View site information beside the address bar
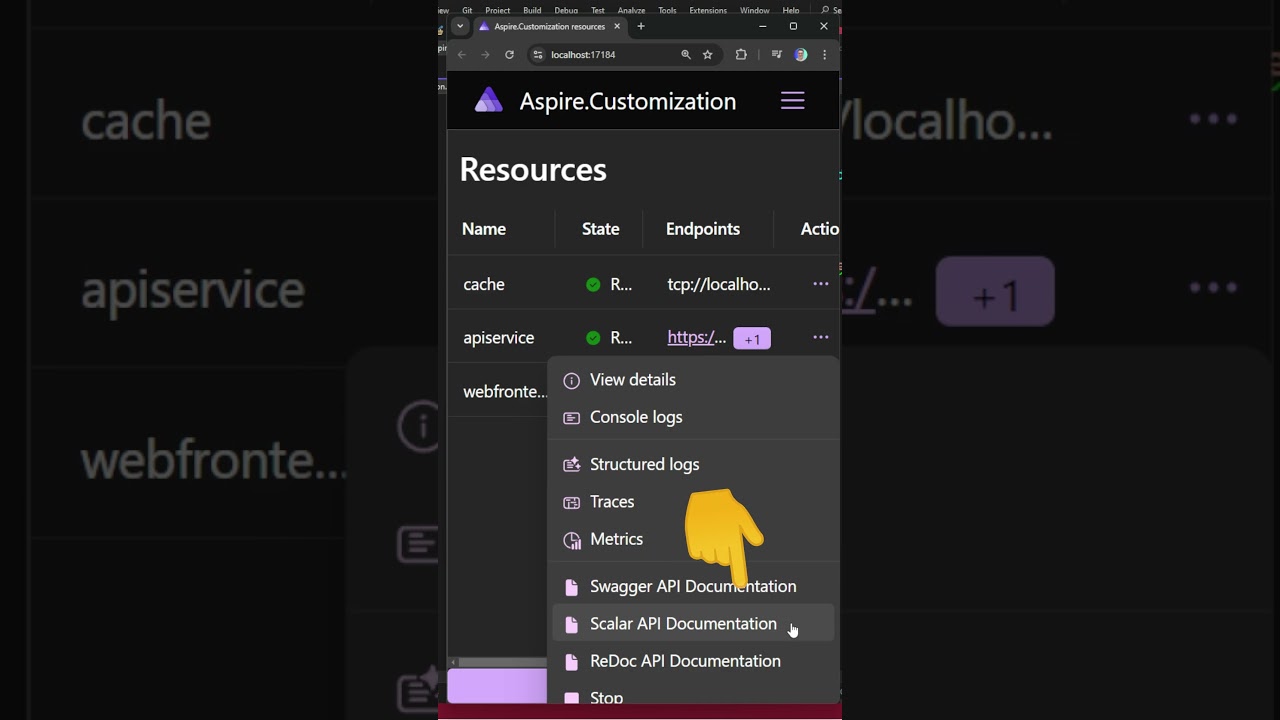Image resolution: width=1280 pixels, height=720 pixels. [x=537, y=55]
